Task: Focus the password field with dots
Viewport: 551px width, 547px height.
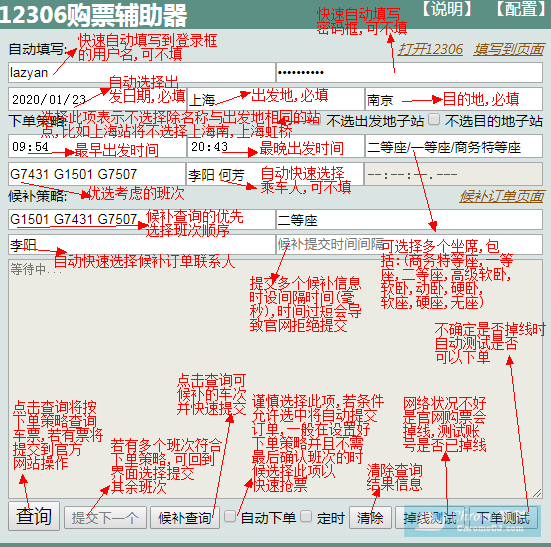Action: 409,73
